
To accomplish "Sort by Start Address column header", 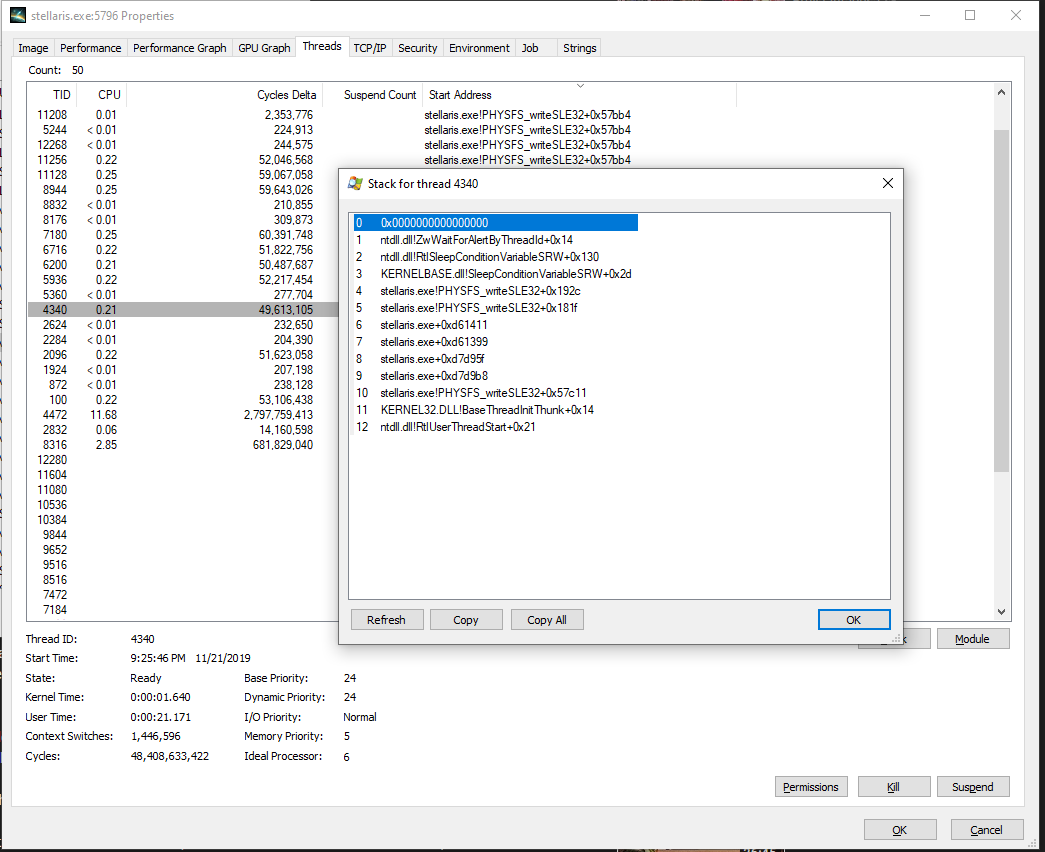I will (579, 95).
